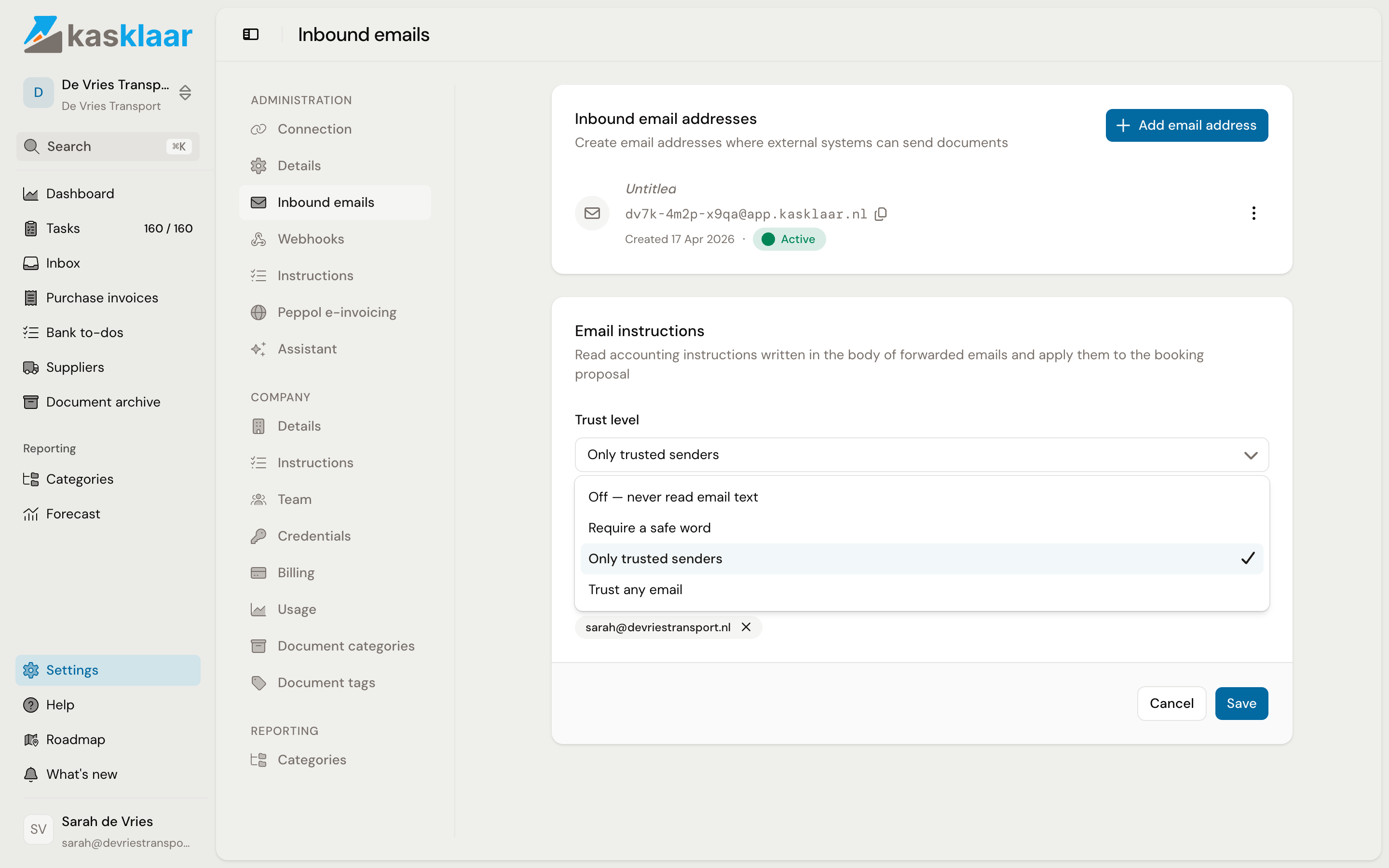Go to Suppliers

(108, 367)
